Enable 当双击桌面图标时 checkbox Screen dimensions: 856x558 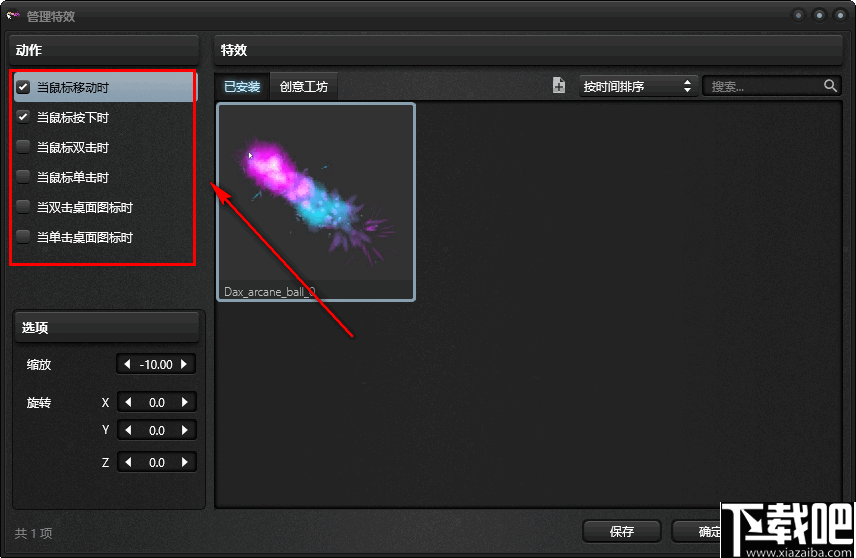click(23, 207)
